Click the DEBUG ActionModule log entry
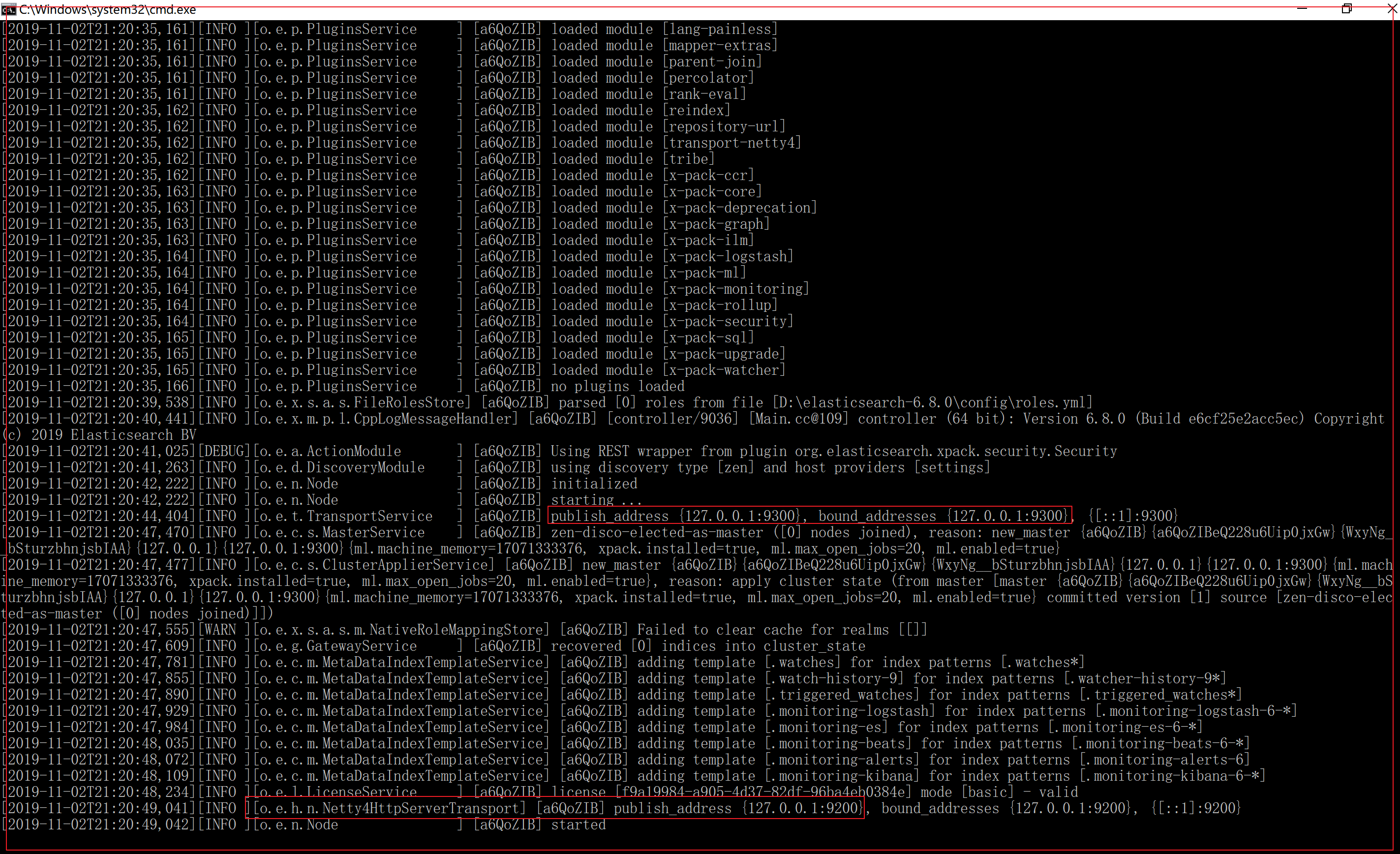The height and width of the screenshot is (854, 1400). (560, 451)
